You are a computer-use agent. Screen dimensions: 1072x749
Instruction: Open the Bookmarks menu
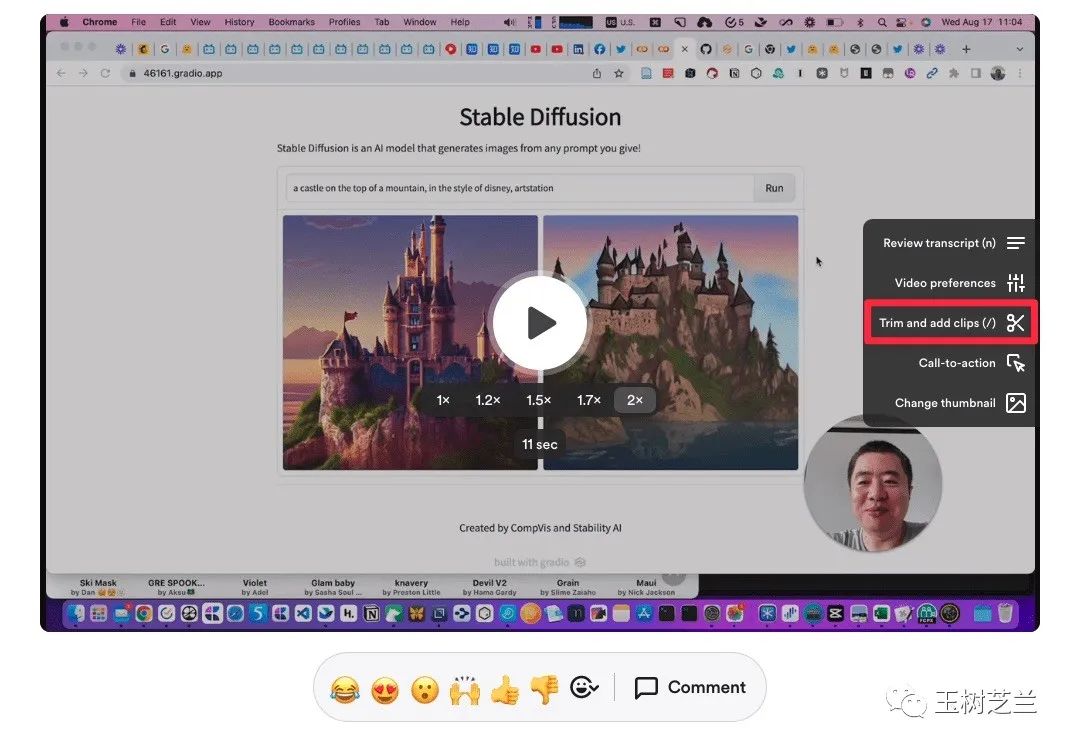292,22
